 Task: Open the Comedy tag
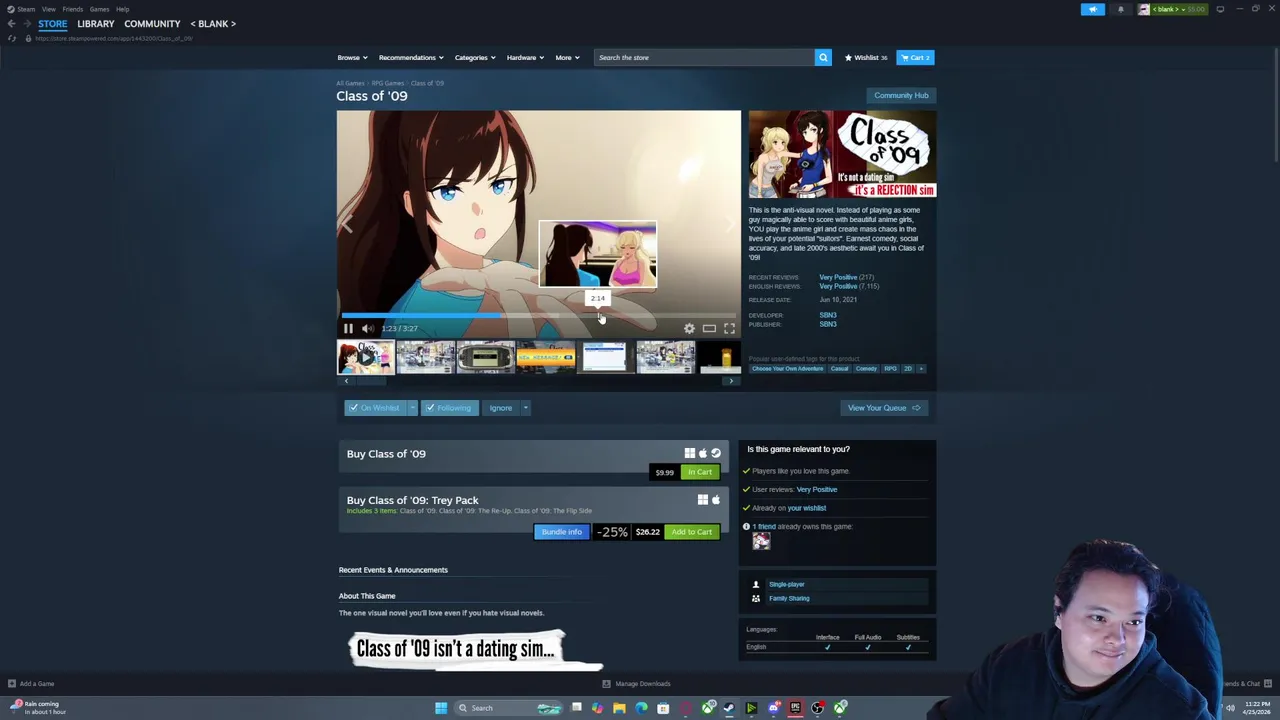(x=866, y=368)
